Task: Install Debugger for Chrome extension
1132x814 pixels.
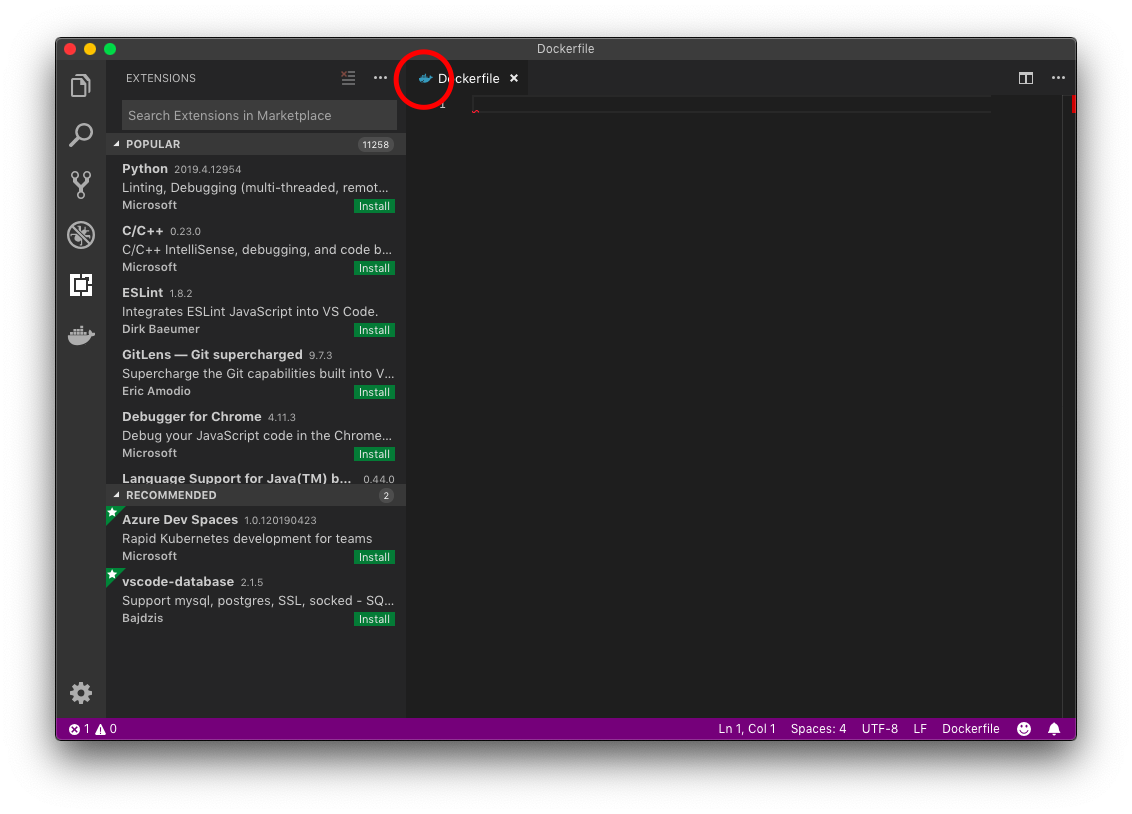Action: click(374, 455)
